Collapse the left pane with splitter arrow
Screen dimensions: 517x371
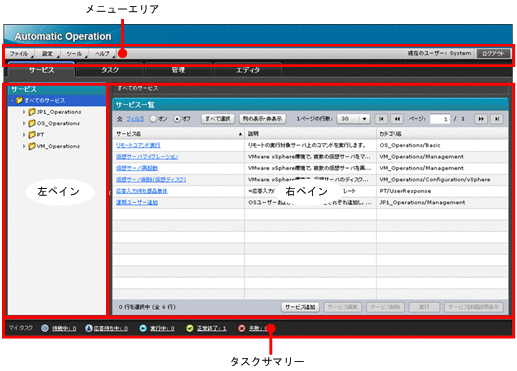(110, 193)
